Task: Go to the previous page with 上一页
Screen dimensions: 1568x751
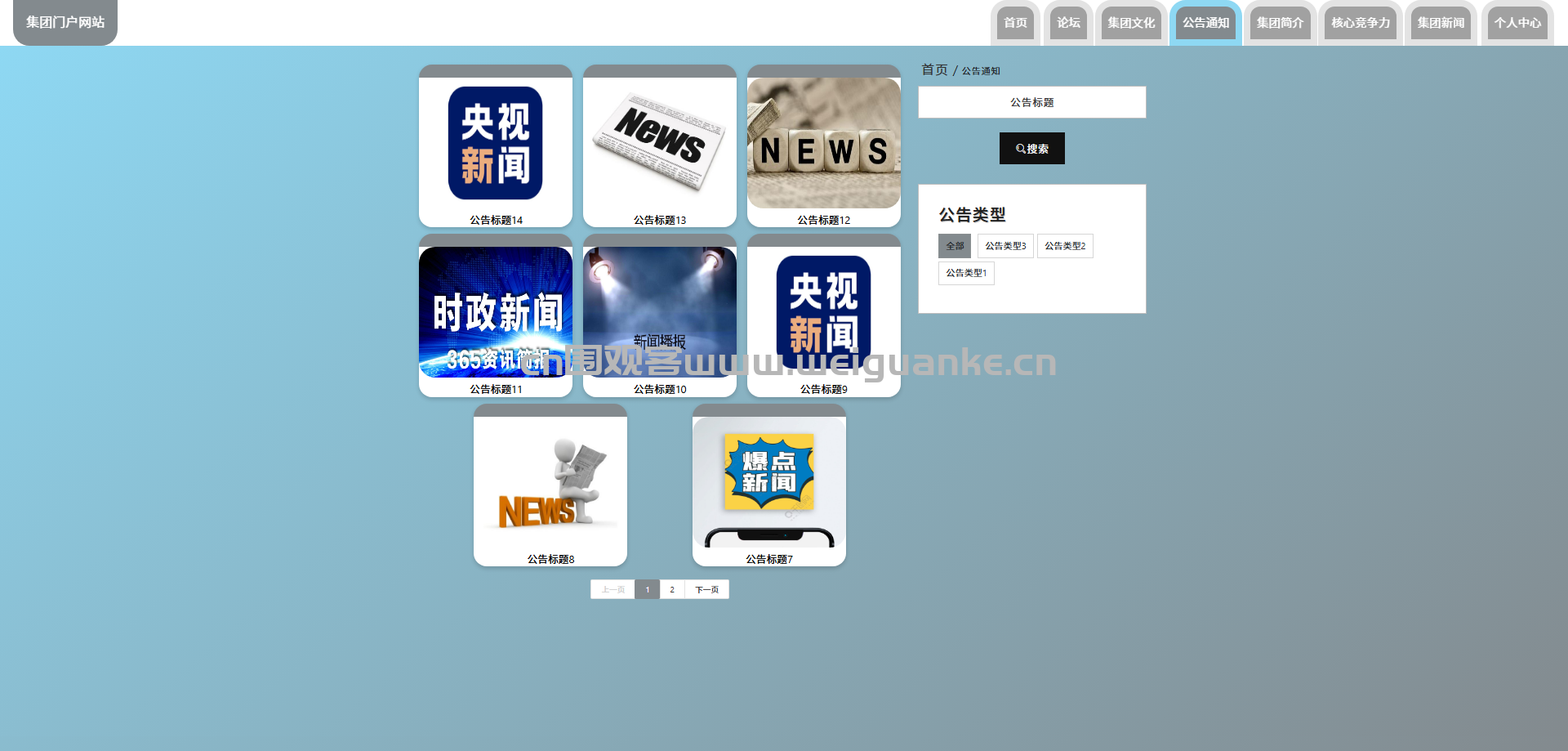Action: tap(612, 589)
